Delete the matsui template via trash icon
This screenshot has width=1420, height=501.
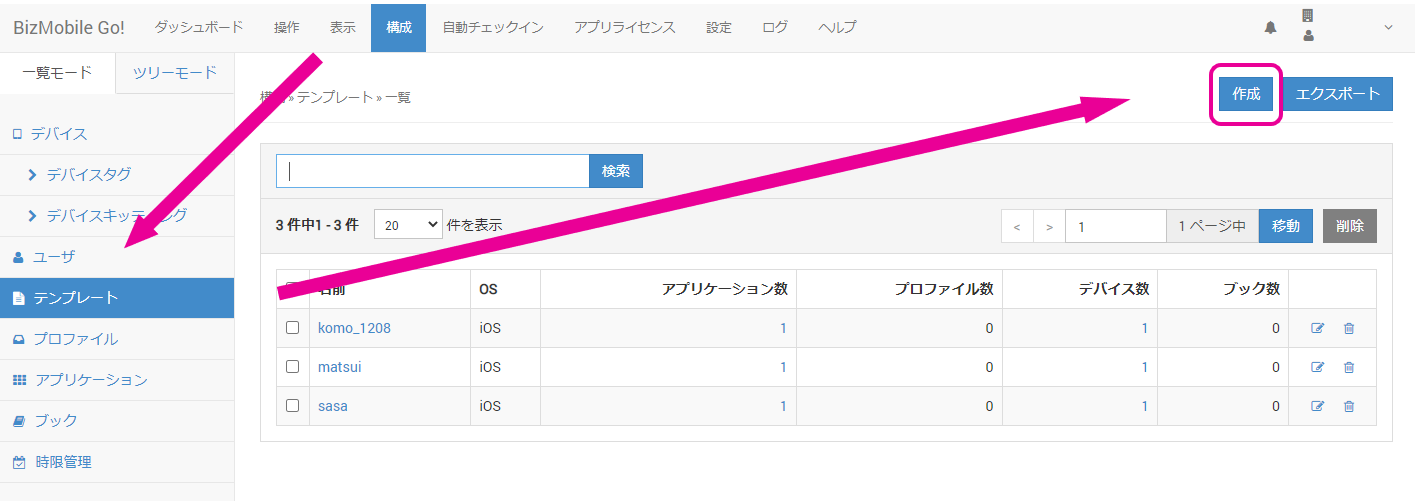pos(1349,367)
